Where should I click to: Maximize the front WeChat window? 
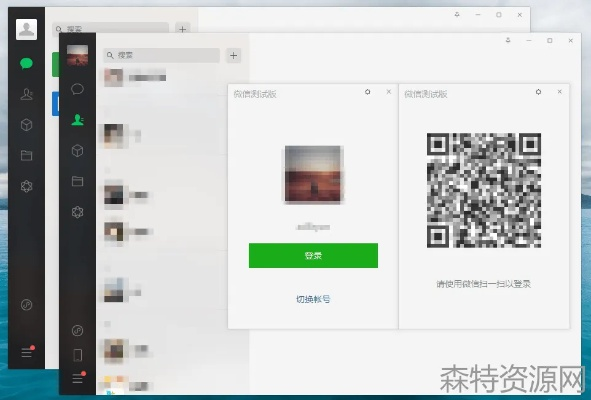[550, 40]
